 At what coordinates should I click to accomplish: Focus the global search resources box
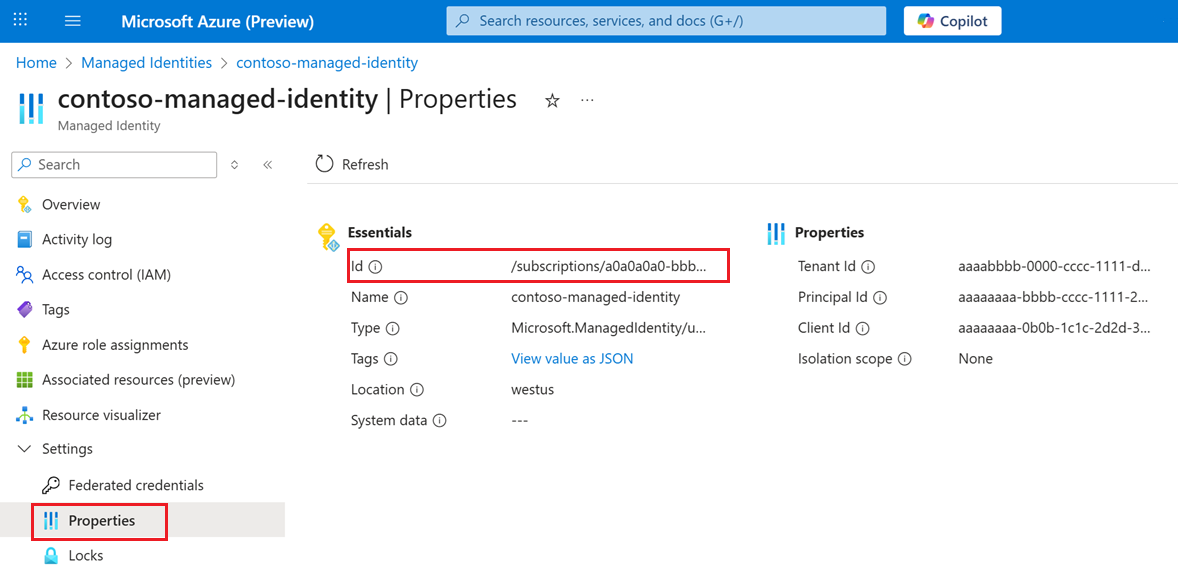point(665,21)
